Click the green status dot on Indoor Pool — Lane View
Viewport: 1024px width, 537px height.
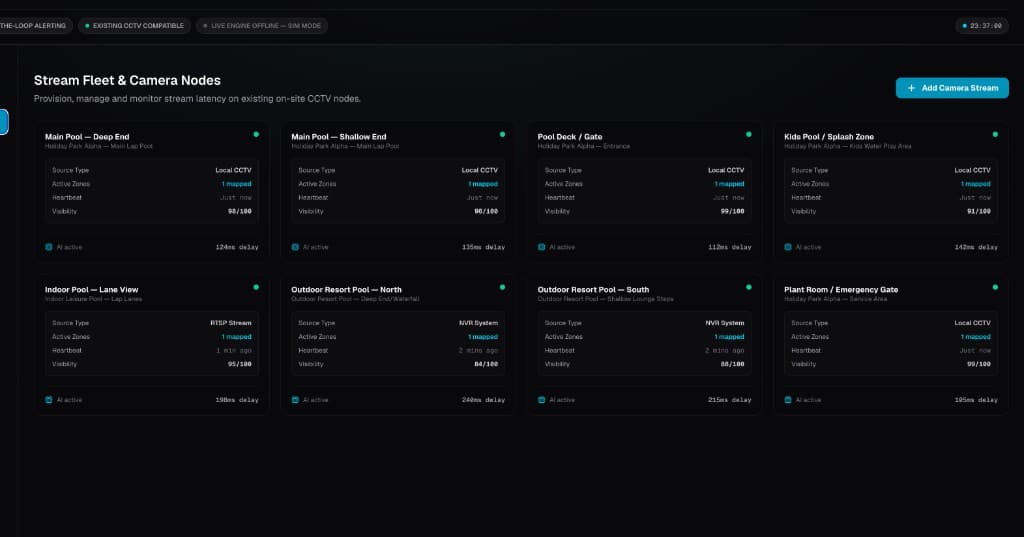256,287
